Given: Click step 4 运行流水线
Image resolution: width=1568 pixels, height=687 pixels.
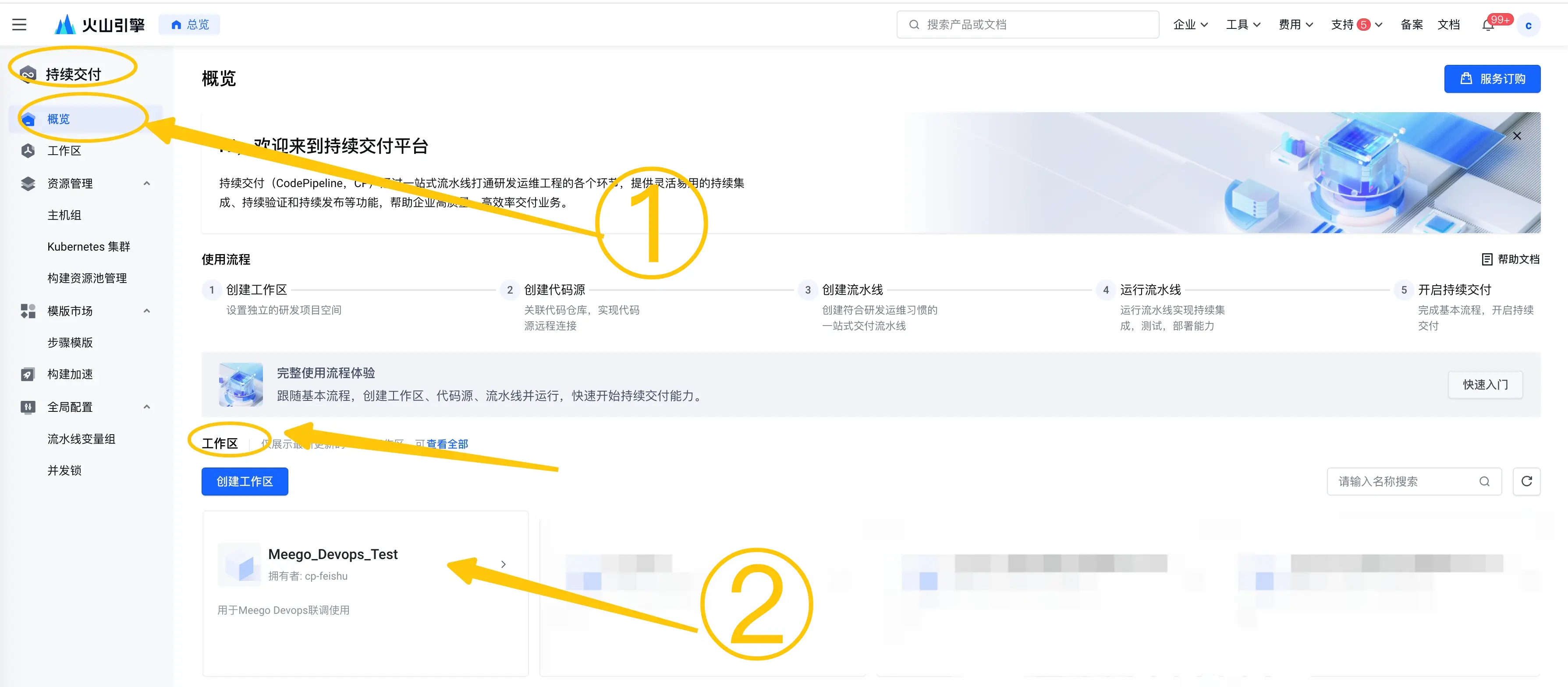Looking at the screenshot, I should click(x=1150, y=290).
